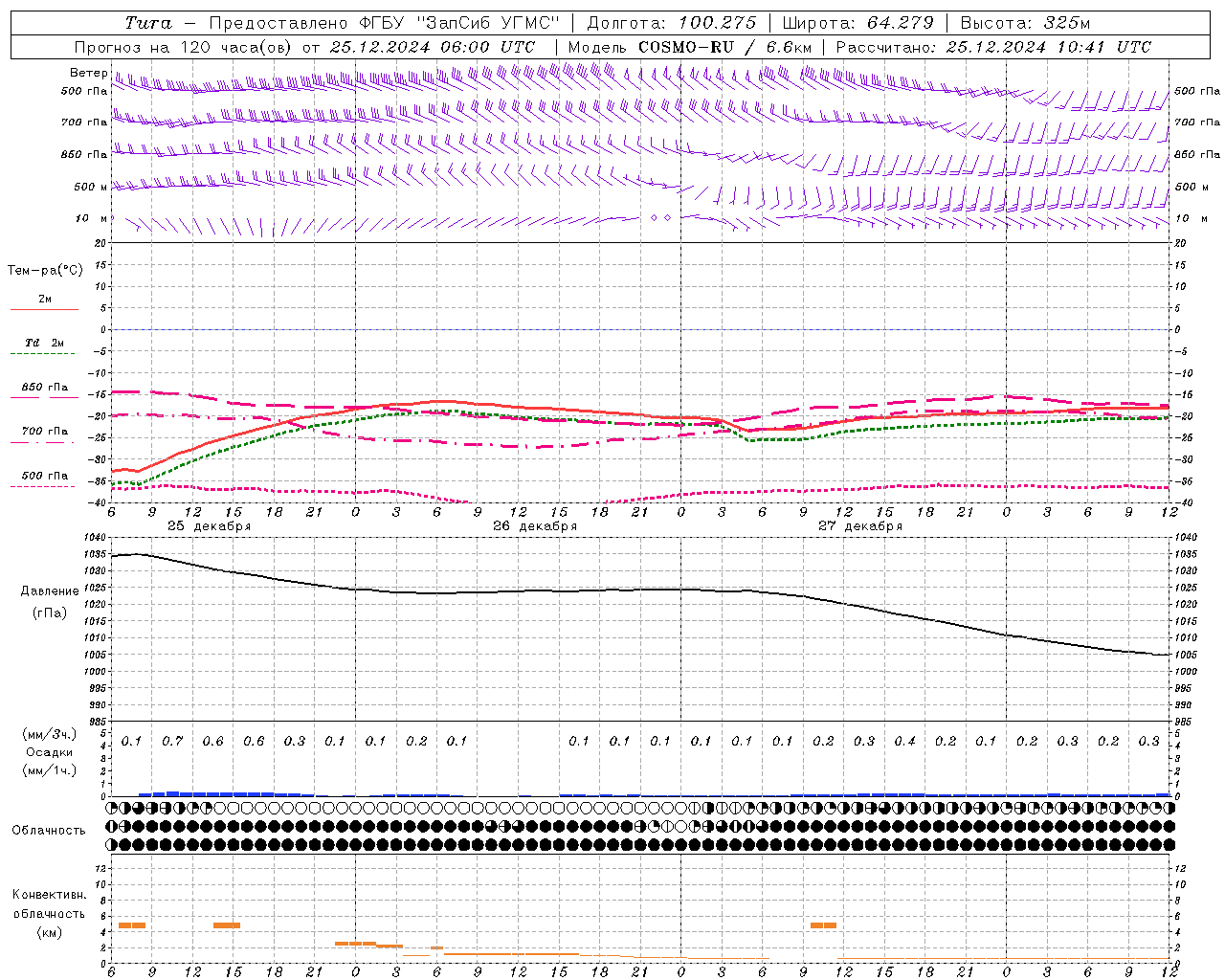Select the 'Долгота: 100.275' header value

tap(671, 23)
